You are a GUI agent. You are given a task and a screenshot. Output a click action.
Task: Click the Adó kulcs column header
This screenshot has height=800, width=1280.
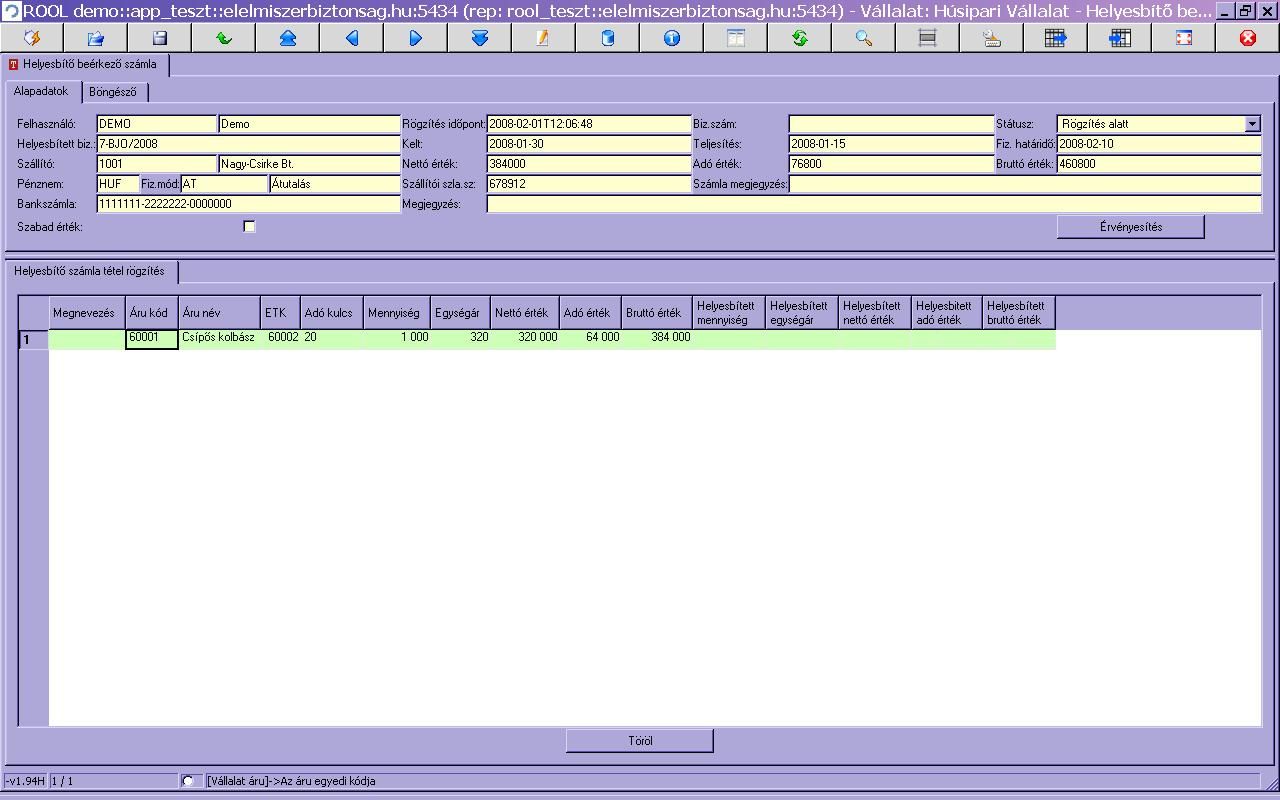[x=332, y=313]
